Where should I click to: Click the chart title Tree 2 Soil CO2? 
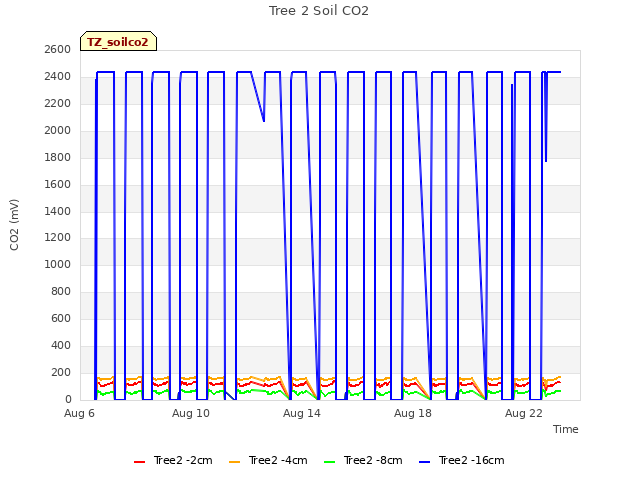click(319, 11)
